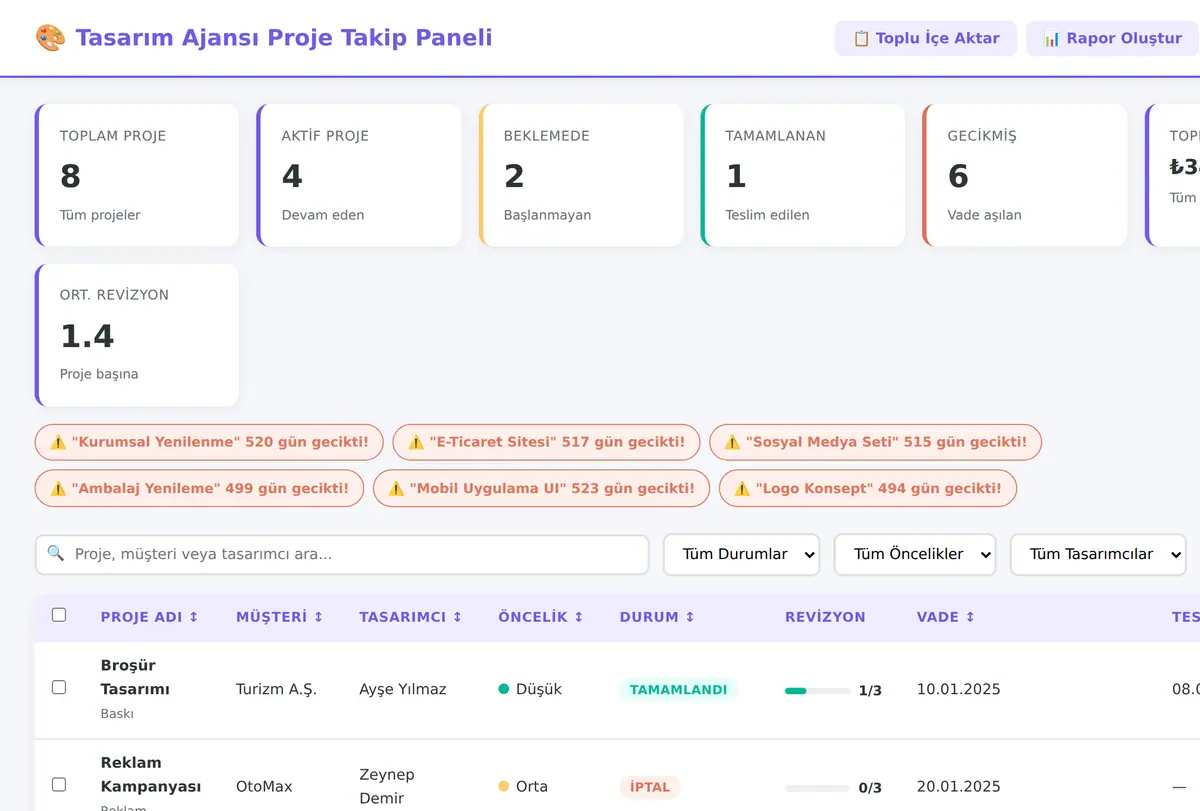Click warning icon on Kurumsal Yenilenme alert
Image resolution: width=1200 pixels, height=811 pixels.
[58, 442]
